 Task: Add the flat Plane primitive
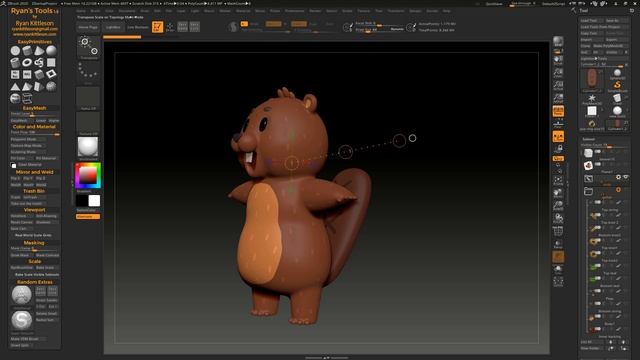51,62
